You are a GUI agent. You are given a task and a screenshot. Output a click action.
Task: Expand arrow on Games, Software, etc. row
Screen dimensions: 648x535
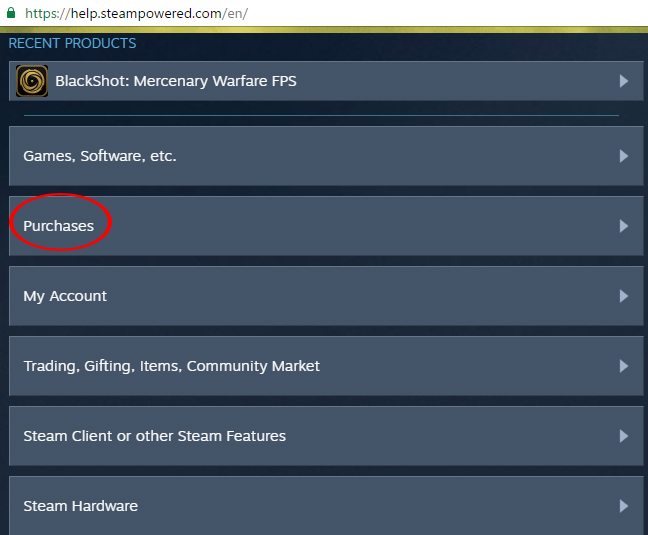tap(623, 156)
